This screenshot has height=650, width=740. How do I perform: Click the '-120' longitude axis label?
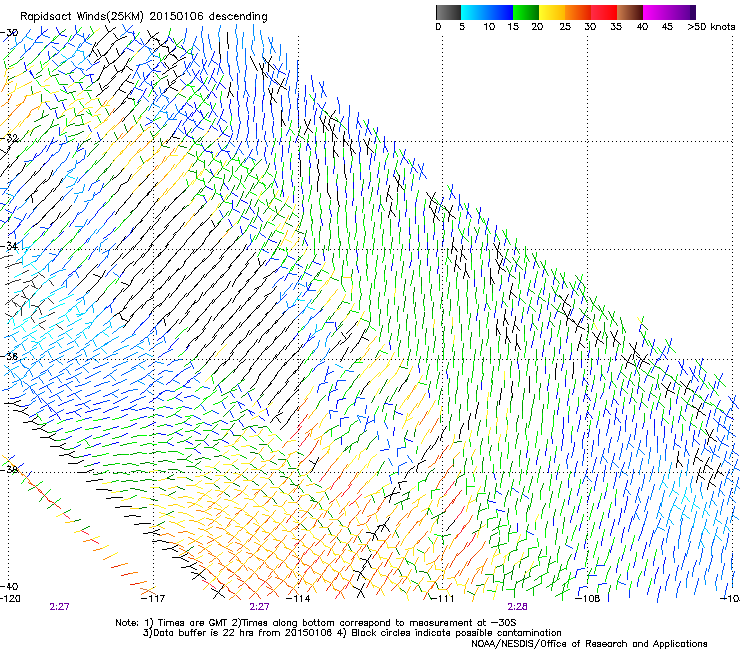click(x=10, y=599)
